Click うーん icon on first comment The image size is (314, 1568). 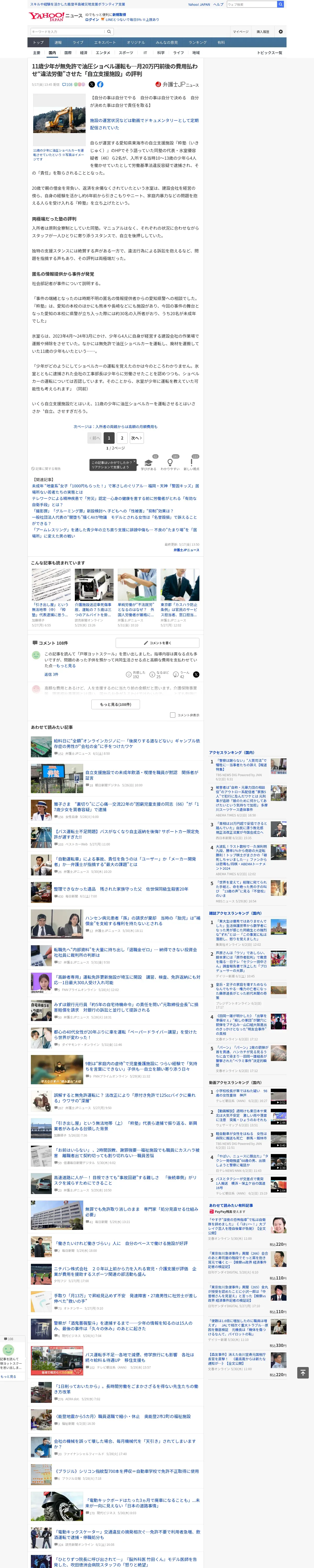coord(176,675)
